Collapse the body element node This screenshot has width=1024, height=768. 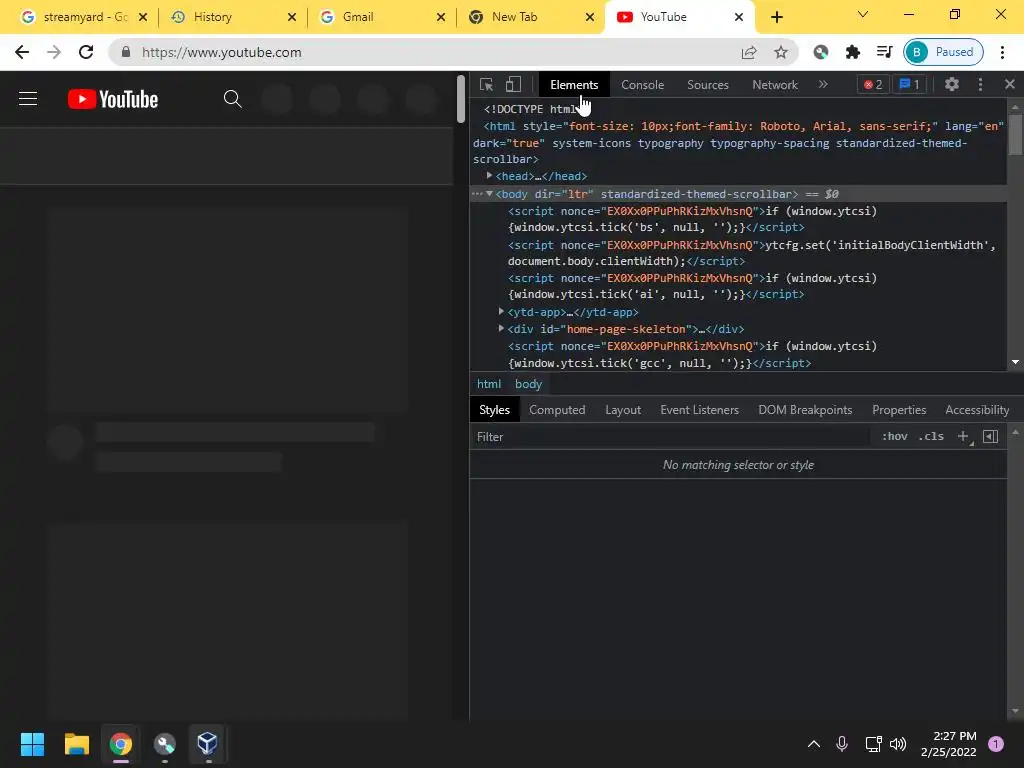pos(489,194)
